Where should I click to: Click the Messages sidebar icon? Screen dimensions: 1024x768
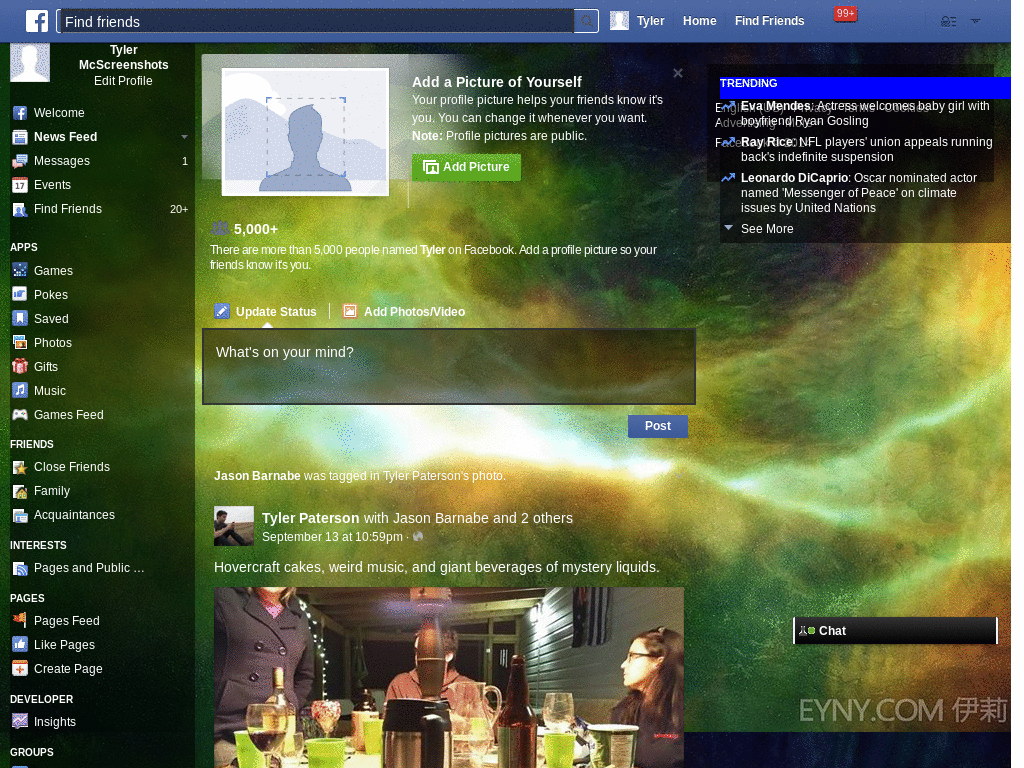[20, 161]
